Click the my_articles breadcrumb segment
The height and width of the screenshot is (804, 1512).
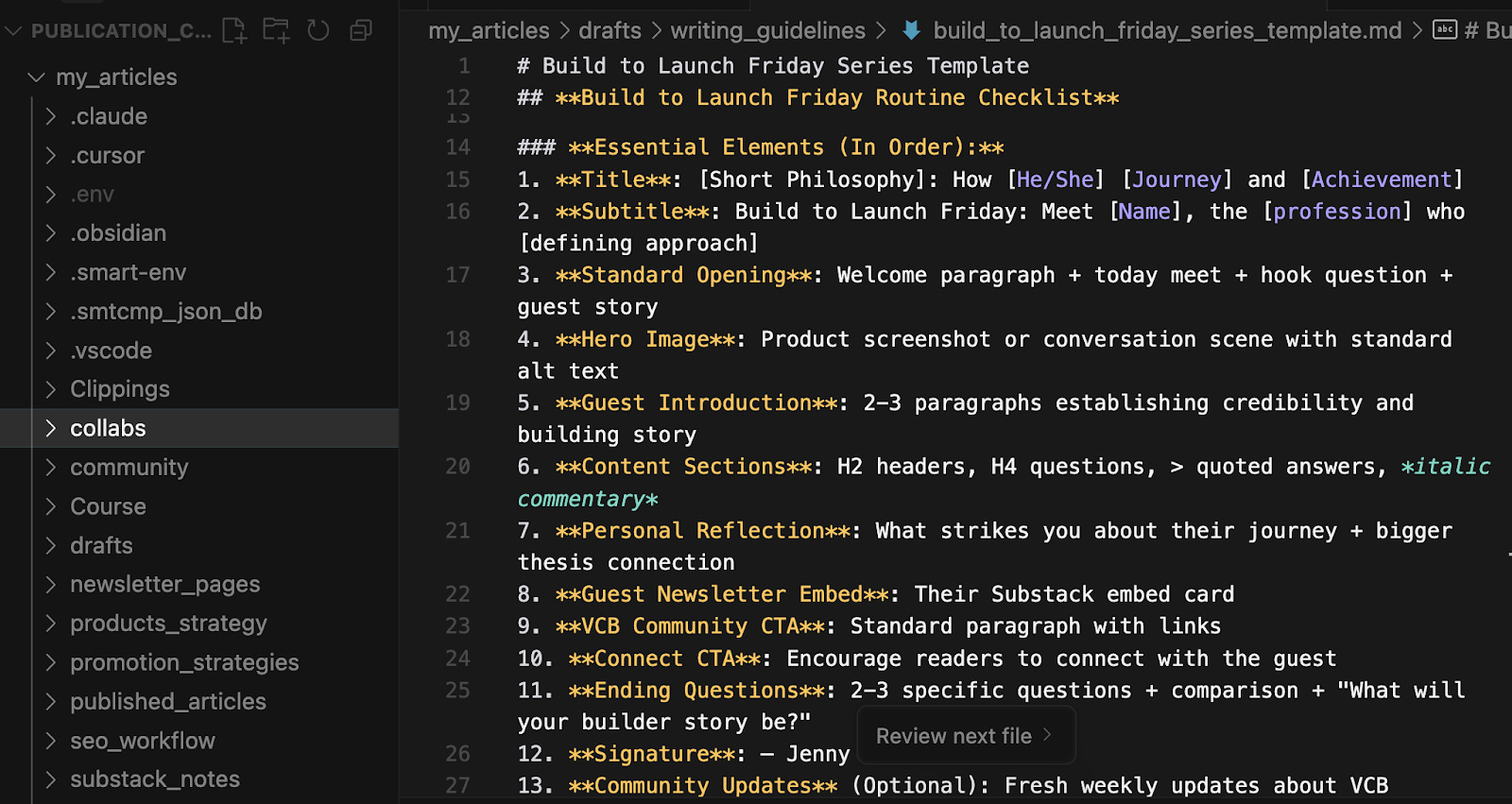coord(489,30)
